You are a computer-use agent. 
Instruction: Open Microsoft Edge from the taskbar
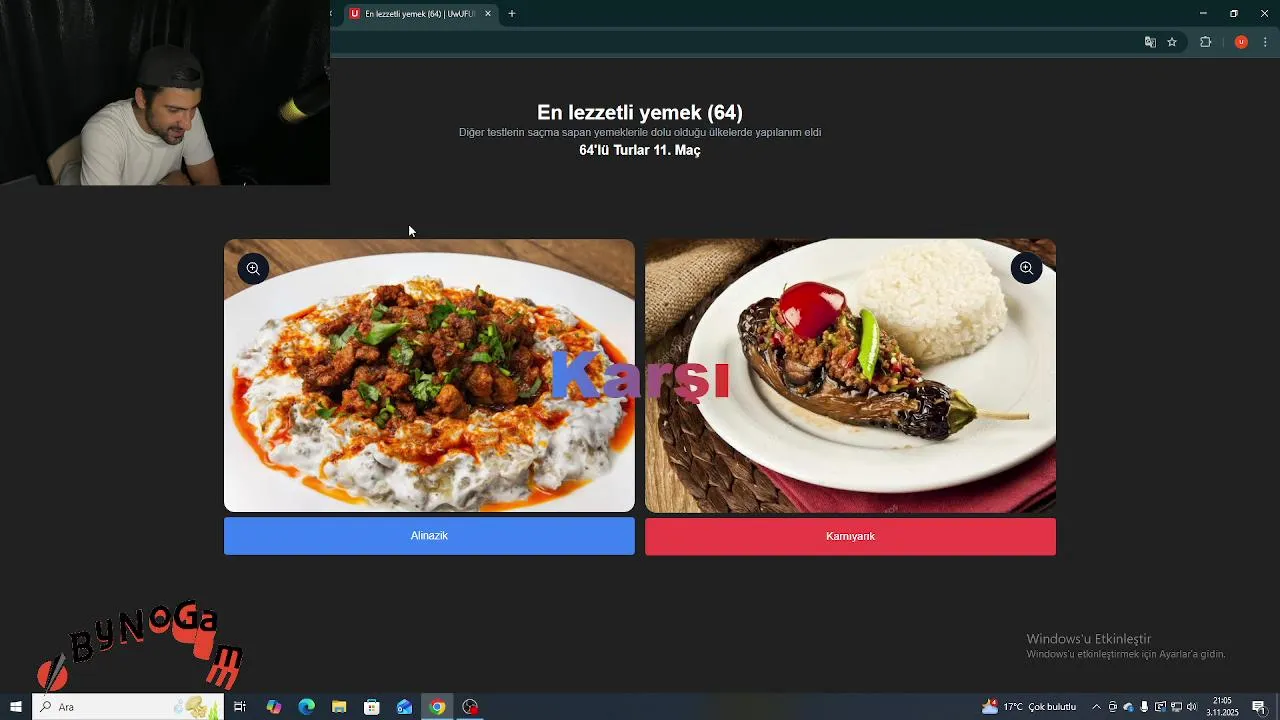coord(307,707)
